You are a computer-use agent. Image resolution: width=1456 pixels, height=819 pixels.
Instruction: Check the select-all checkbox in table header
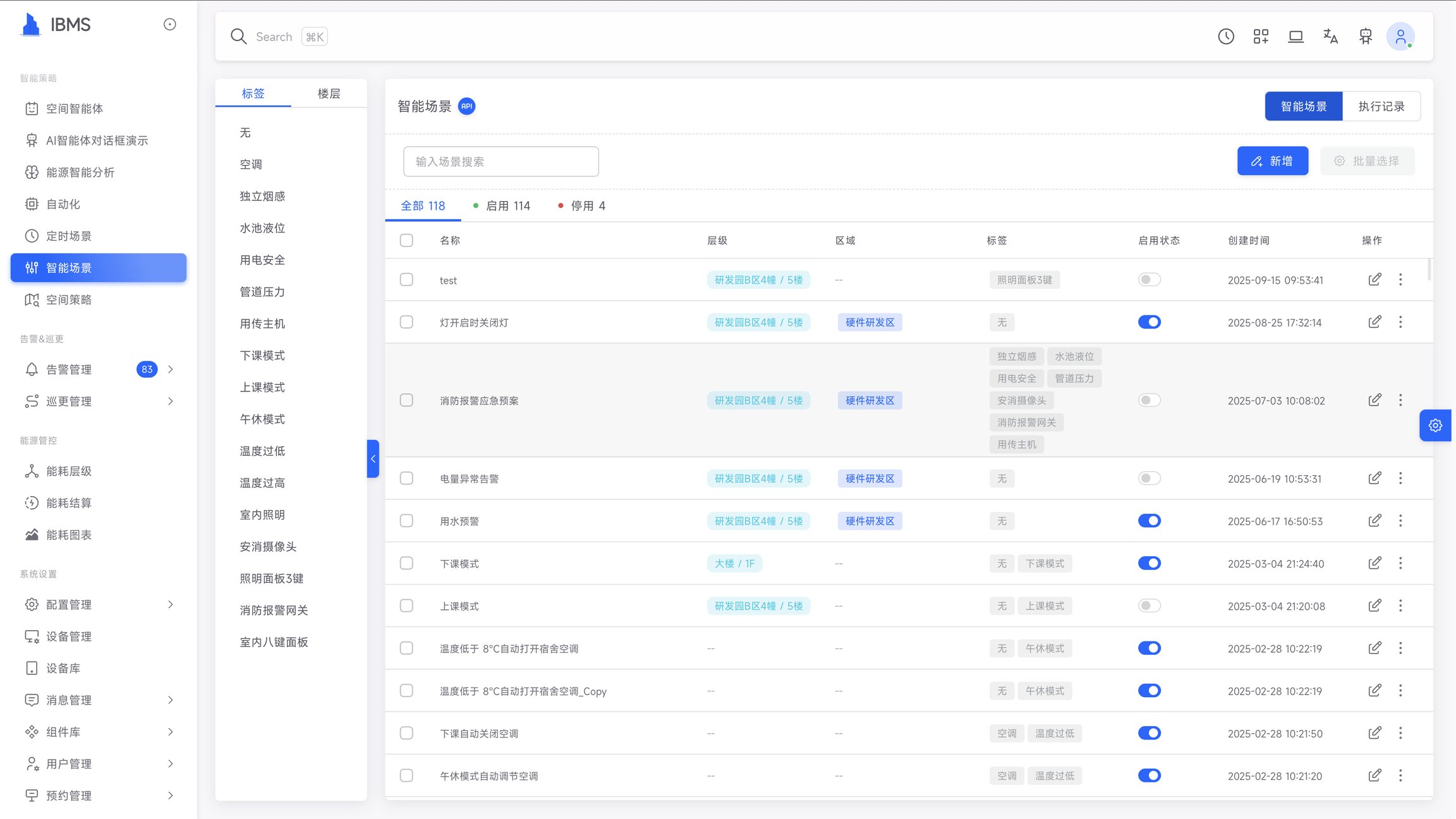coord(406,240)
